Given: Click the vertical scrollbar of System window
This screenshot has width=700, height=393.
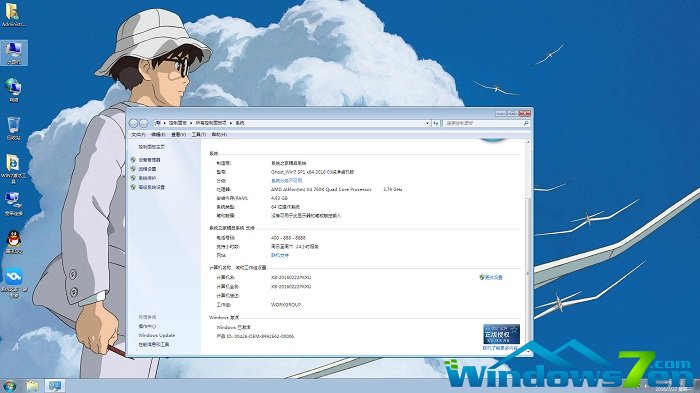Looking at the screenshot, I should pos(528,247).
